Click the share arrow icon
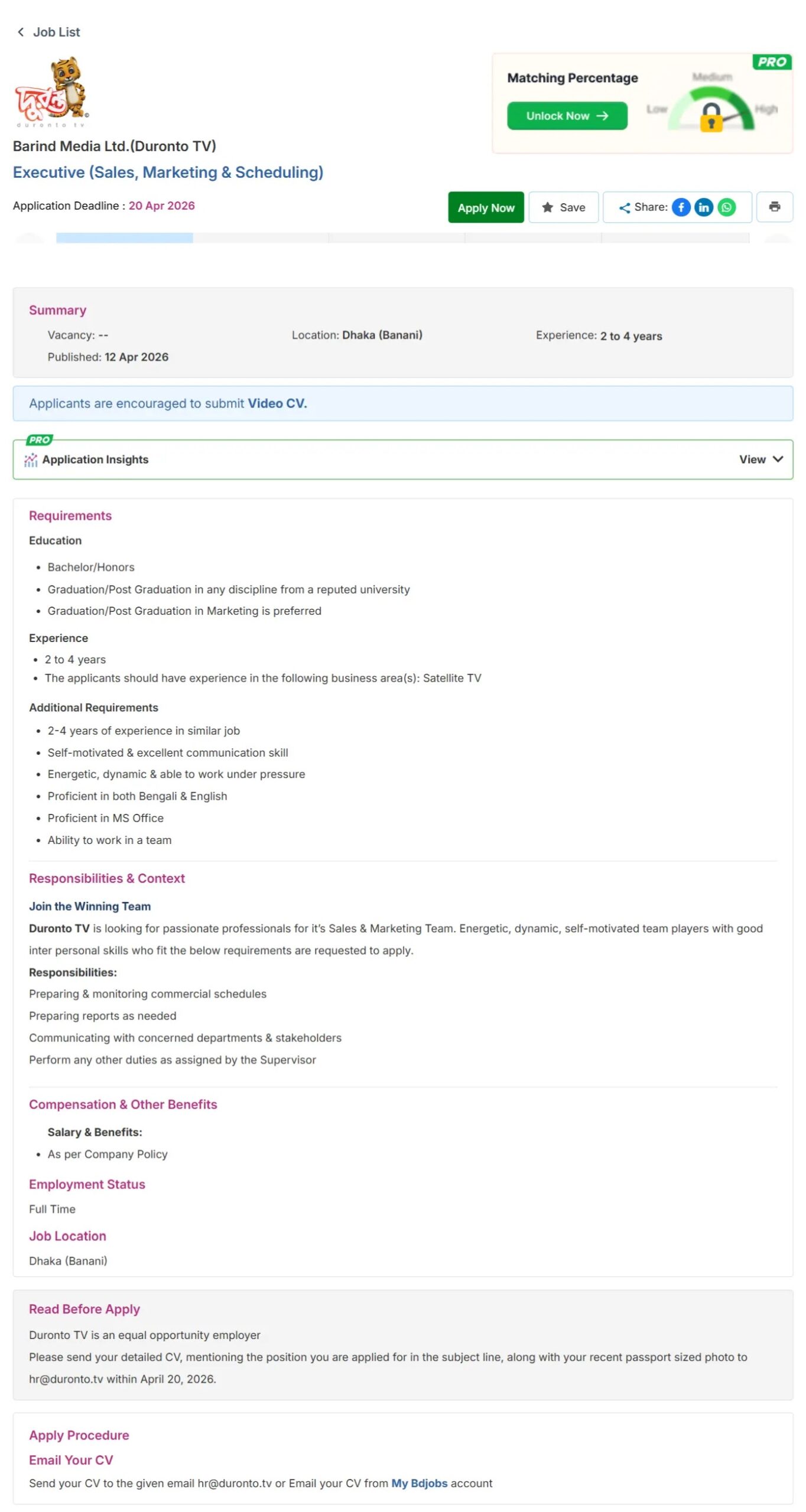Image resolution: width=806 pixels, height=1512 pixels. [x=624, y=207]
